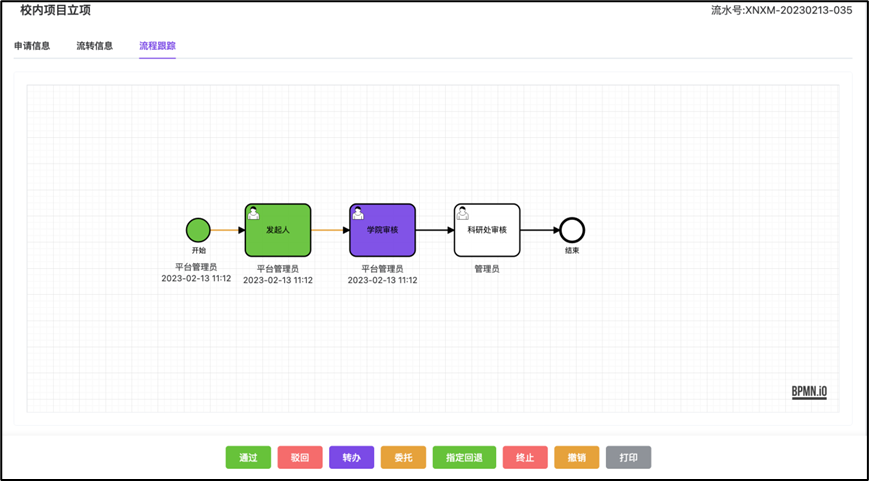869x481 pixels.
Task: Hit the red 终止 button
Action: pyautogui.click(x=525, y=458)
